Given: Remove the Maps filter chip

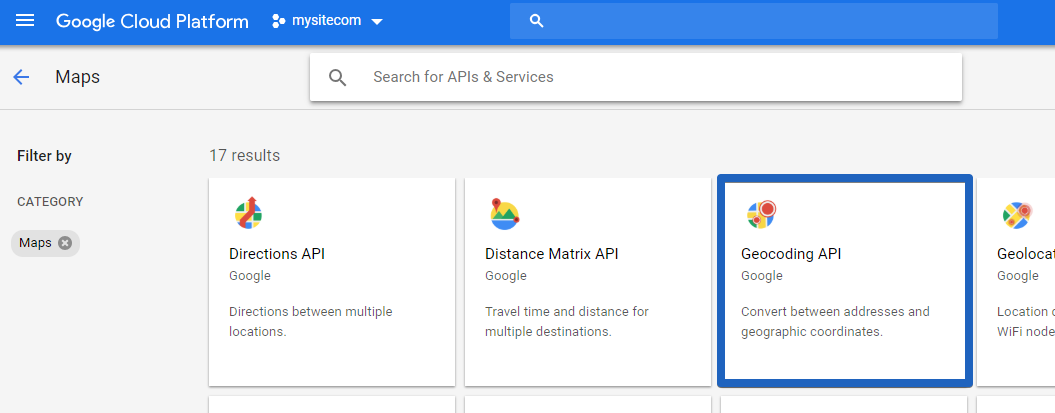Looking at the screenshot, I should [65, 243].
